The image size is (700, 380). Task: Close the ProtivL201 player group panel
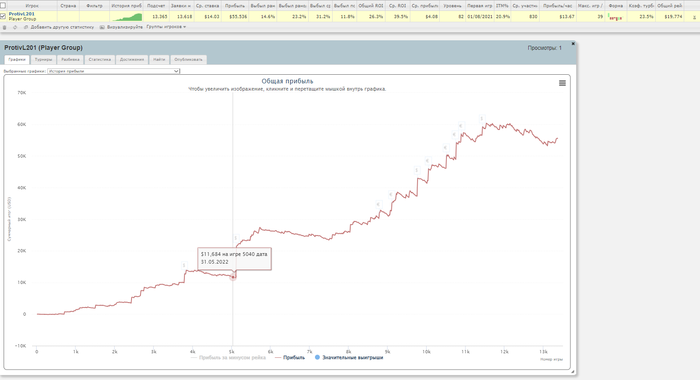pos(573,44)
